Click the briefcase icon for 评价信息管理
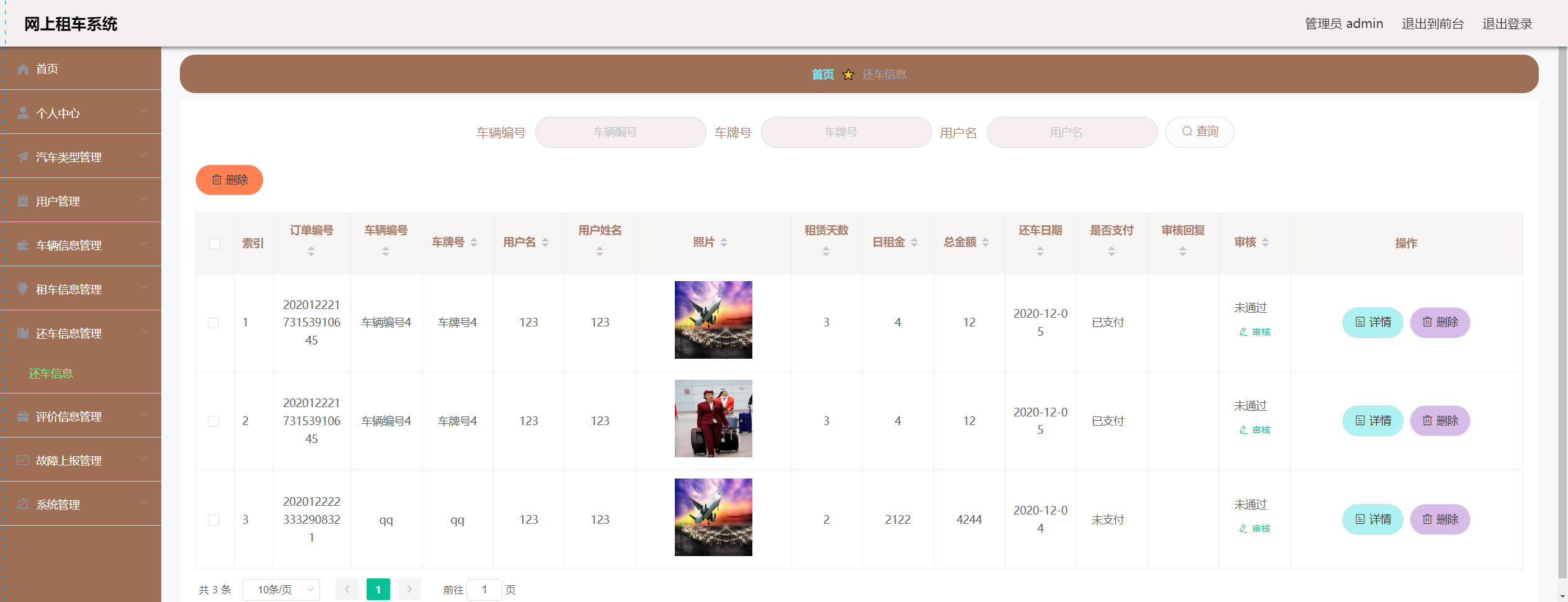1568x602 pixels. click(x=23, y=416)
